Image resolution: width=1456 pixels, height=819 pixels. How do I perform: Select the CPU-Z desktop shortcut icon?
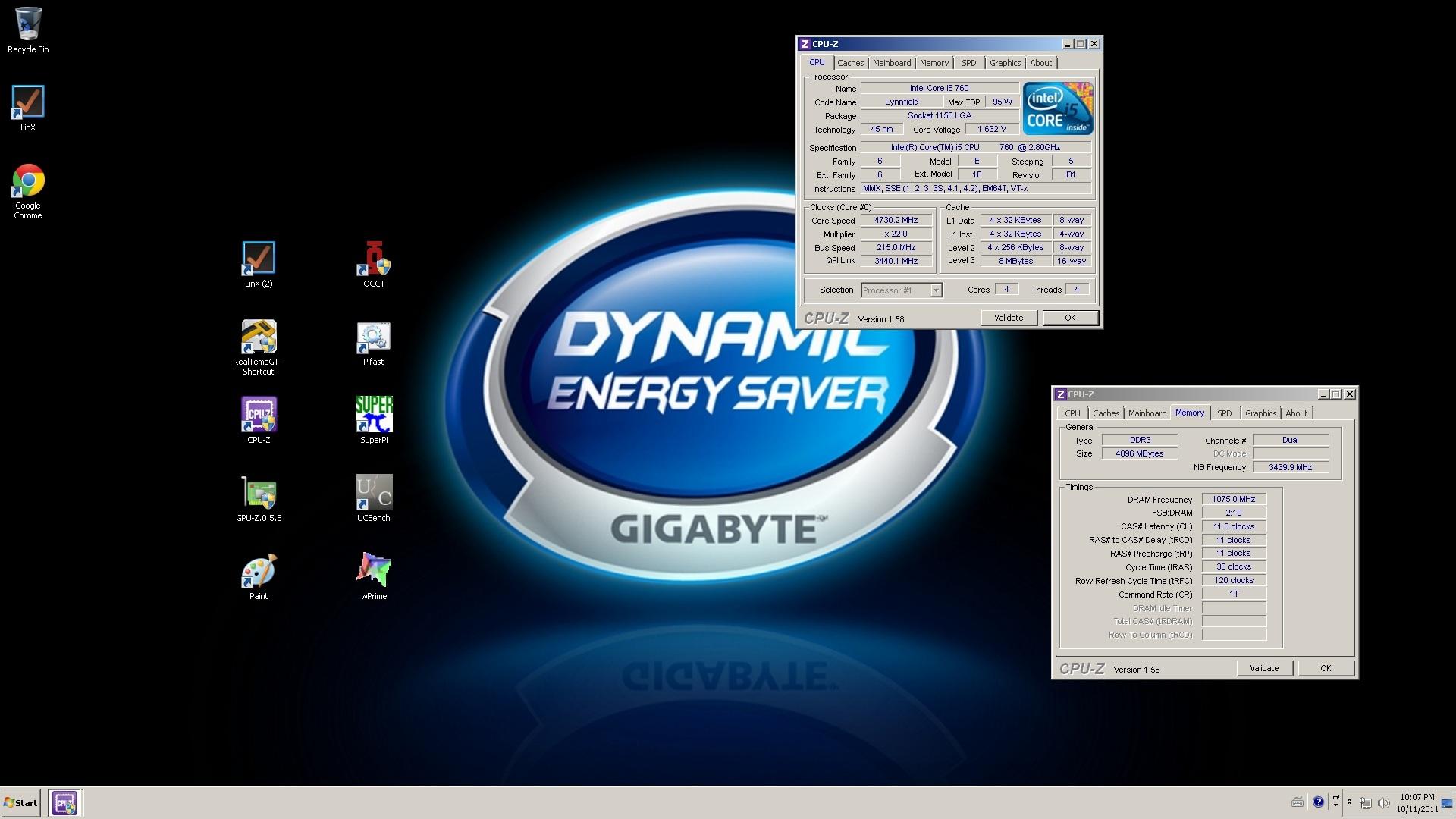[x=259, y=421]
